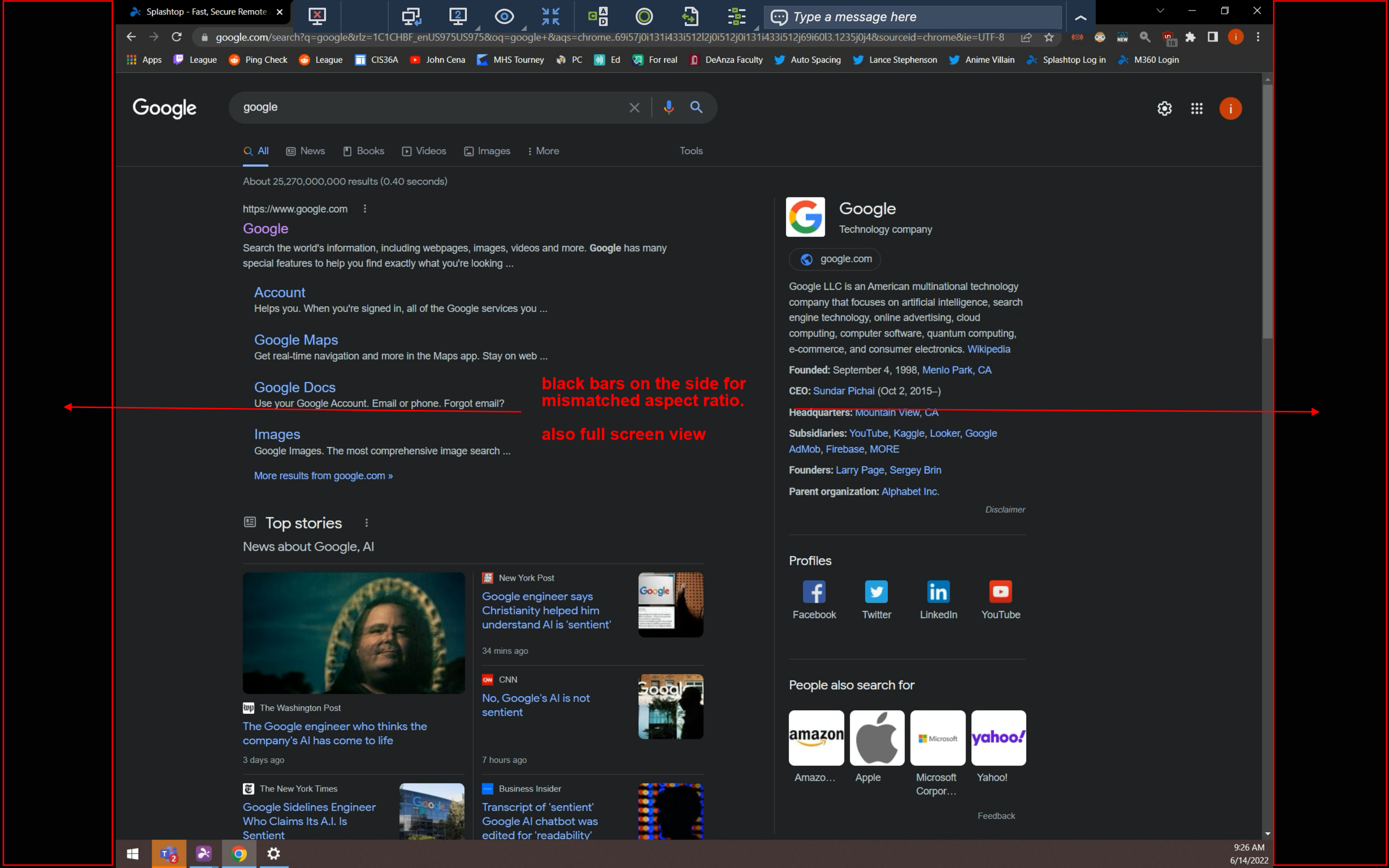Open the Apps bookmark

144,60
